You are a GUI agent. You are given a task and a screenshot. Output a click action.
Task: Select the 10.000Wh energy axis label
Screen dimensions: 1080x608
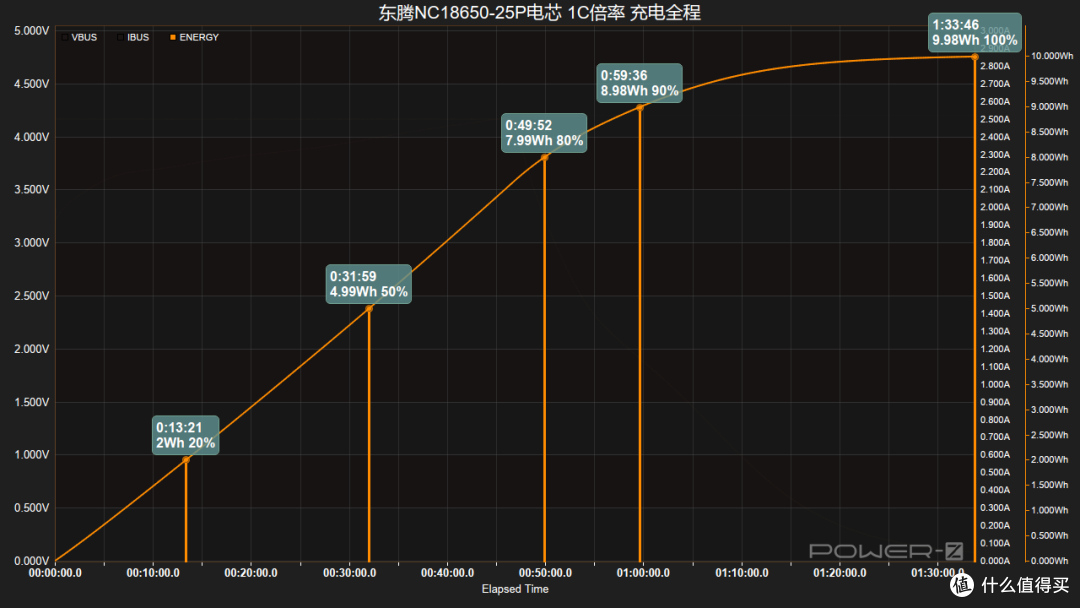[x=1052, y=56]
